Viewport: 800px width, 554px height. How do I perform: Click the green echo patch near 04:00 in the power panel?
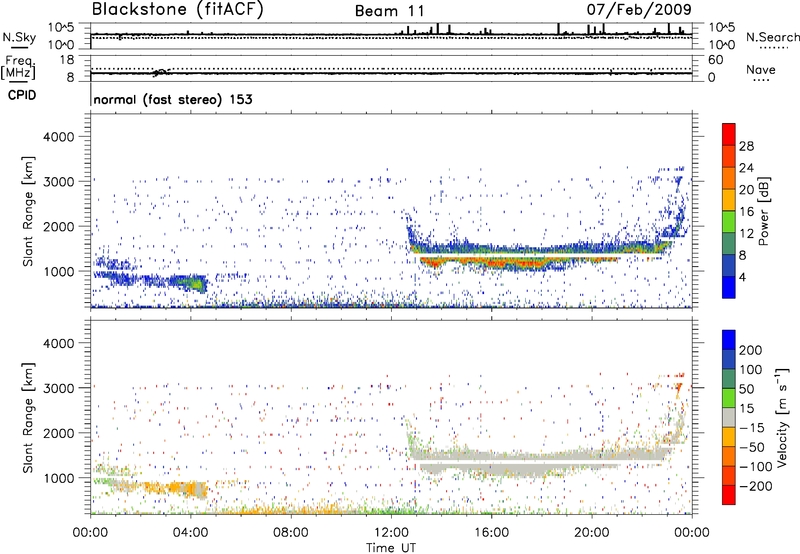pos(193,283)
